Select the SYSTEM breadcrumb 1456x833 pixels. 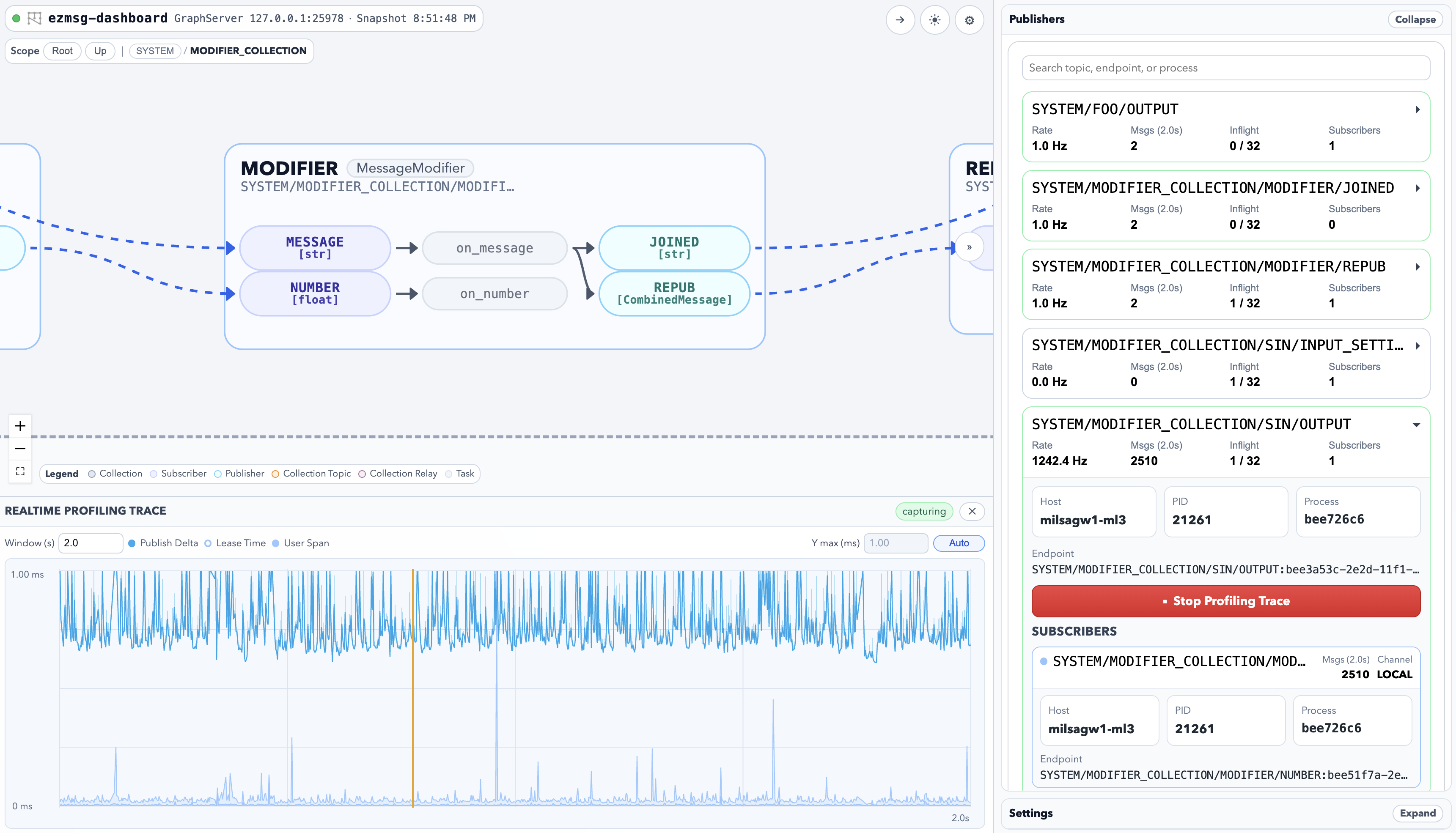pos(154,50)
